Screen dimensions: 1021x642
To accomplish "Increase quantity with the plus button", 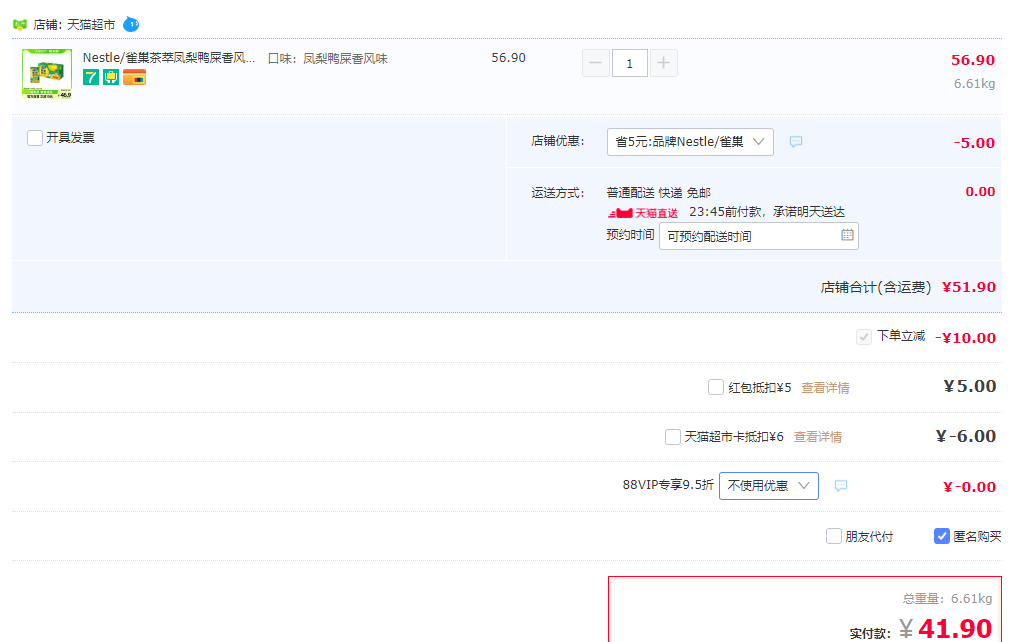I will tap(663, 63).
